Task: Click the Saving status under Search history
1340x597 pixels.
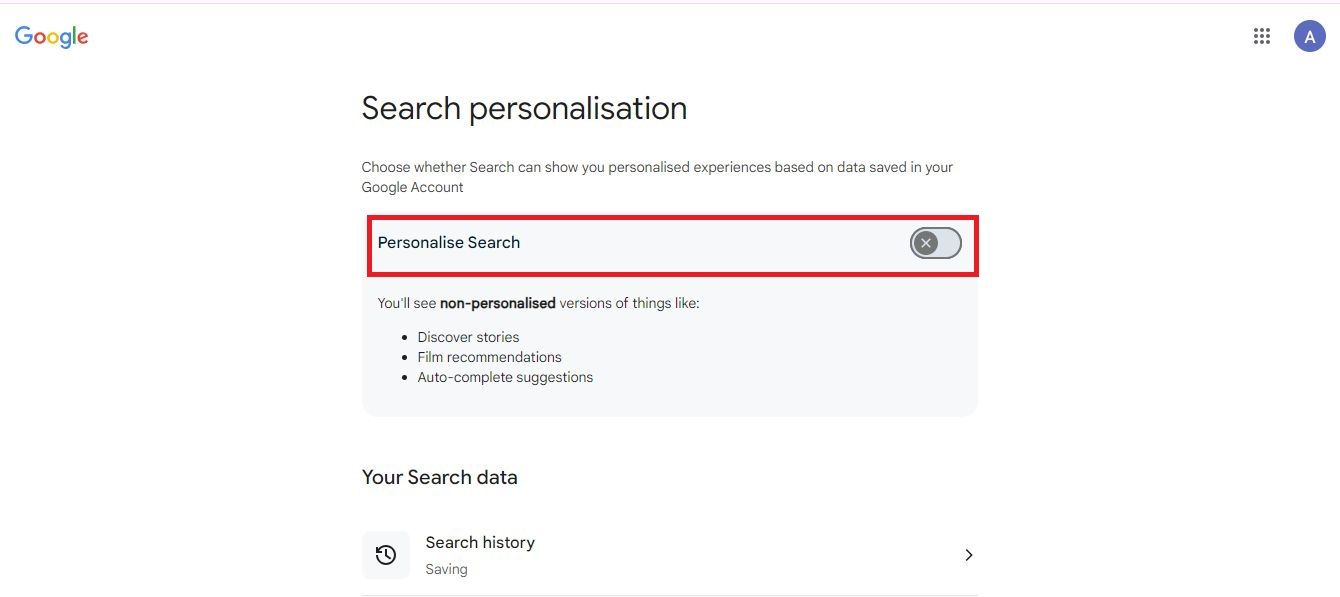Action: (x=446, y=569)
